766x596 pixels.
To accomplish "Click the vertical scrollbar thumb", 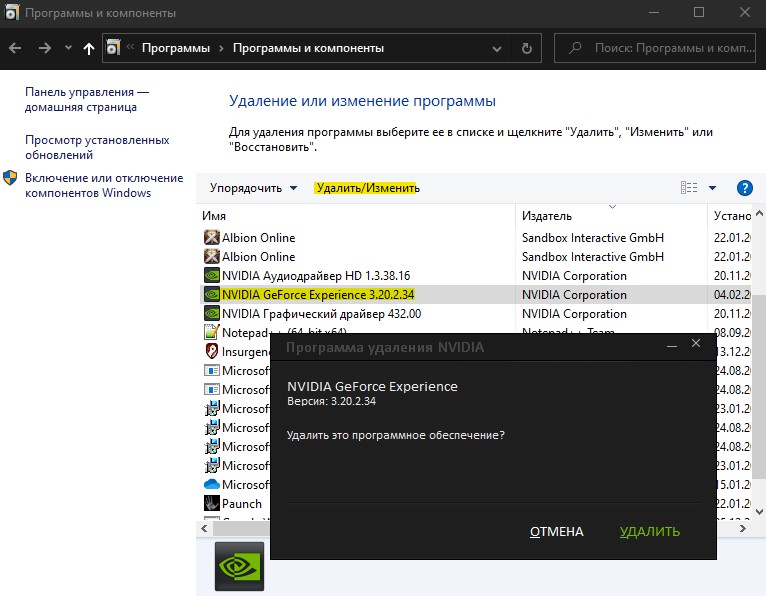I will [x=759, y=387].
